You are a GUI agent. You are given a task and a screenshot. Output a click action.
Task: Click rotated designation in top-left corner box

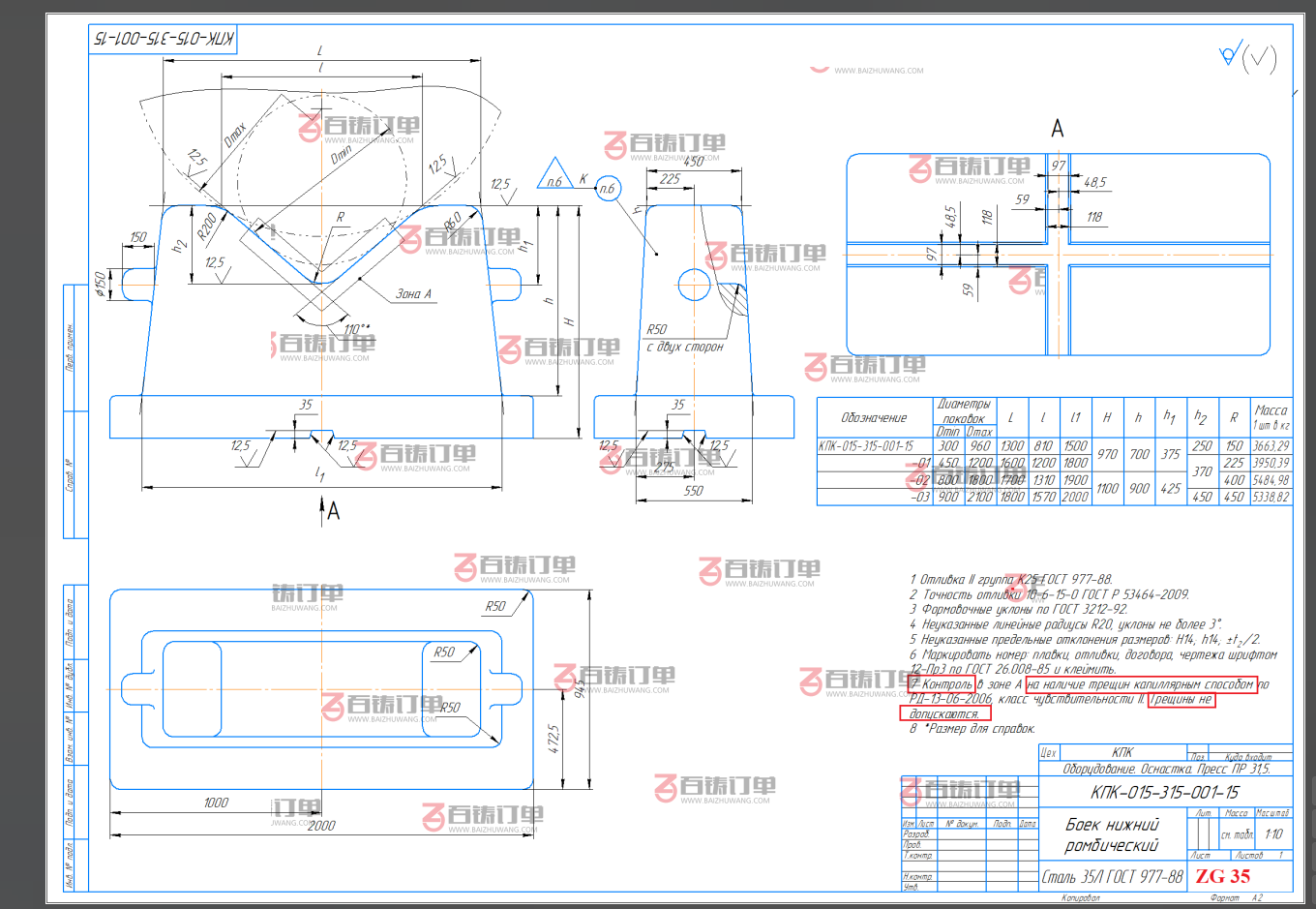pyautogui.click(x=164, y=40)
